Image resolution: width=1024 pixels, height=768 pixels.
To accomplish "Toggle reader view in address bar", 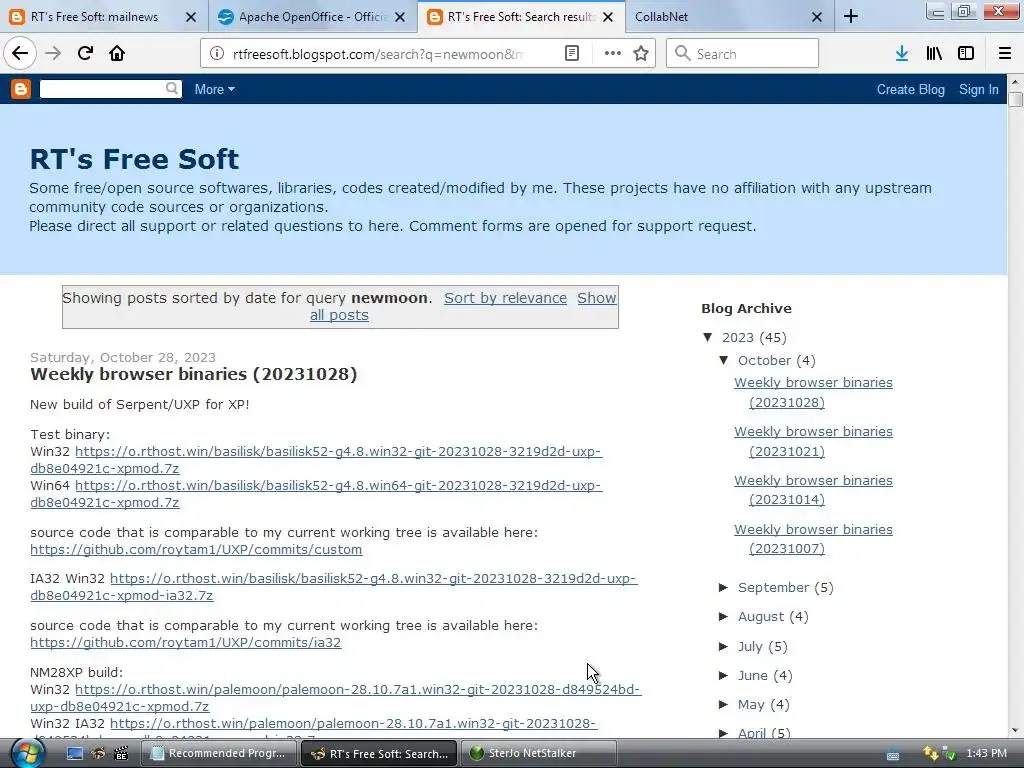I will (571, 54).
